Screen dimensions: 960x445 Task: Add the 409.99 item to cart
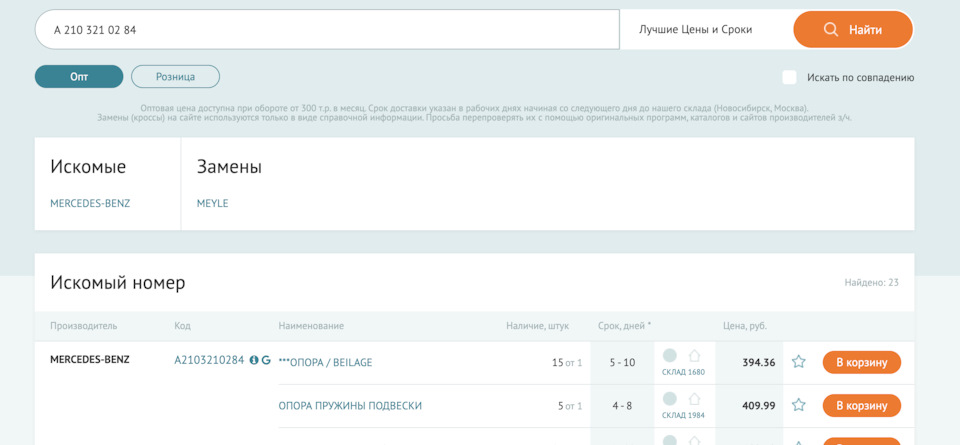click(861, 405)
